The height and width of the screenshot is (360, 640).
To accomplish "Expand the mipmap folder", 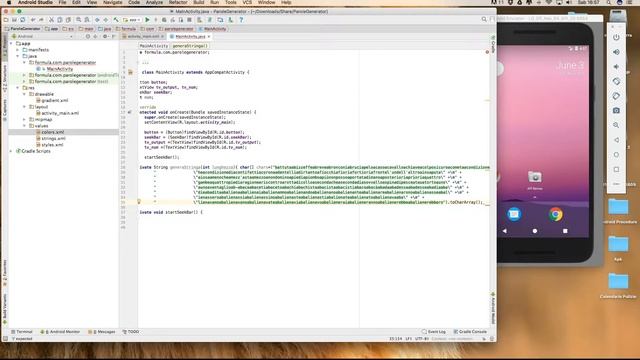I will pyautogui.click(x=24, y=120).
